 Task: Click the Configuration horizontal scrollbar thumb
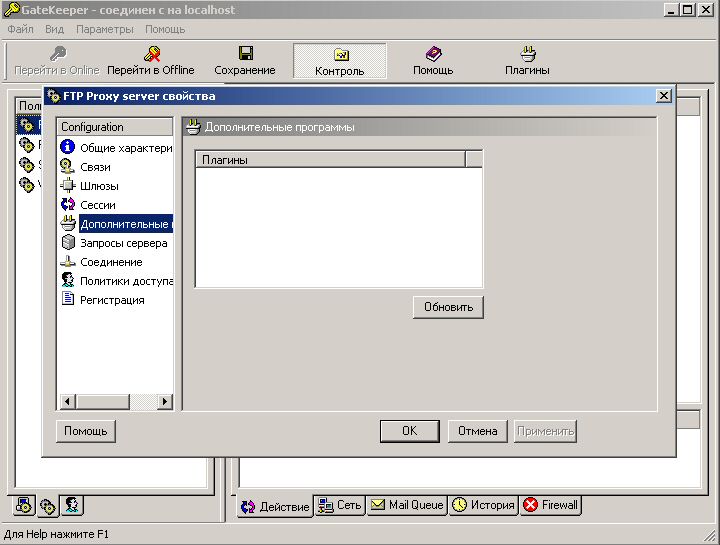click(102, 401)
